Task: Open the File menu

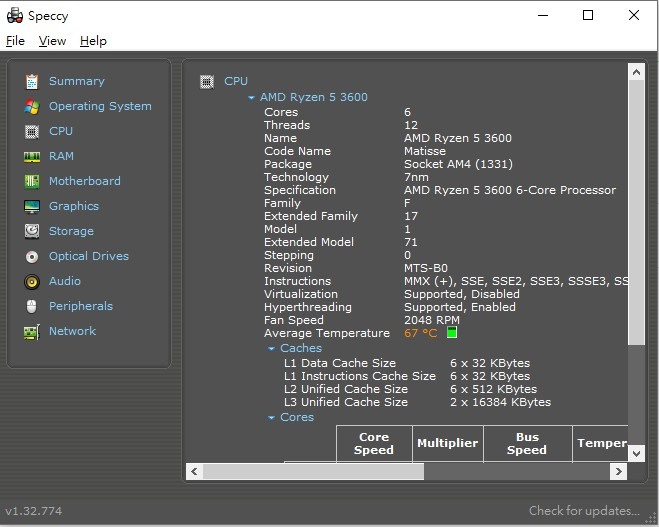Action: 16,41
